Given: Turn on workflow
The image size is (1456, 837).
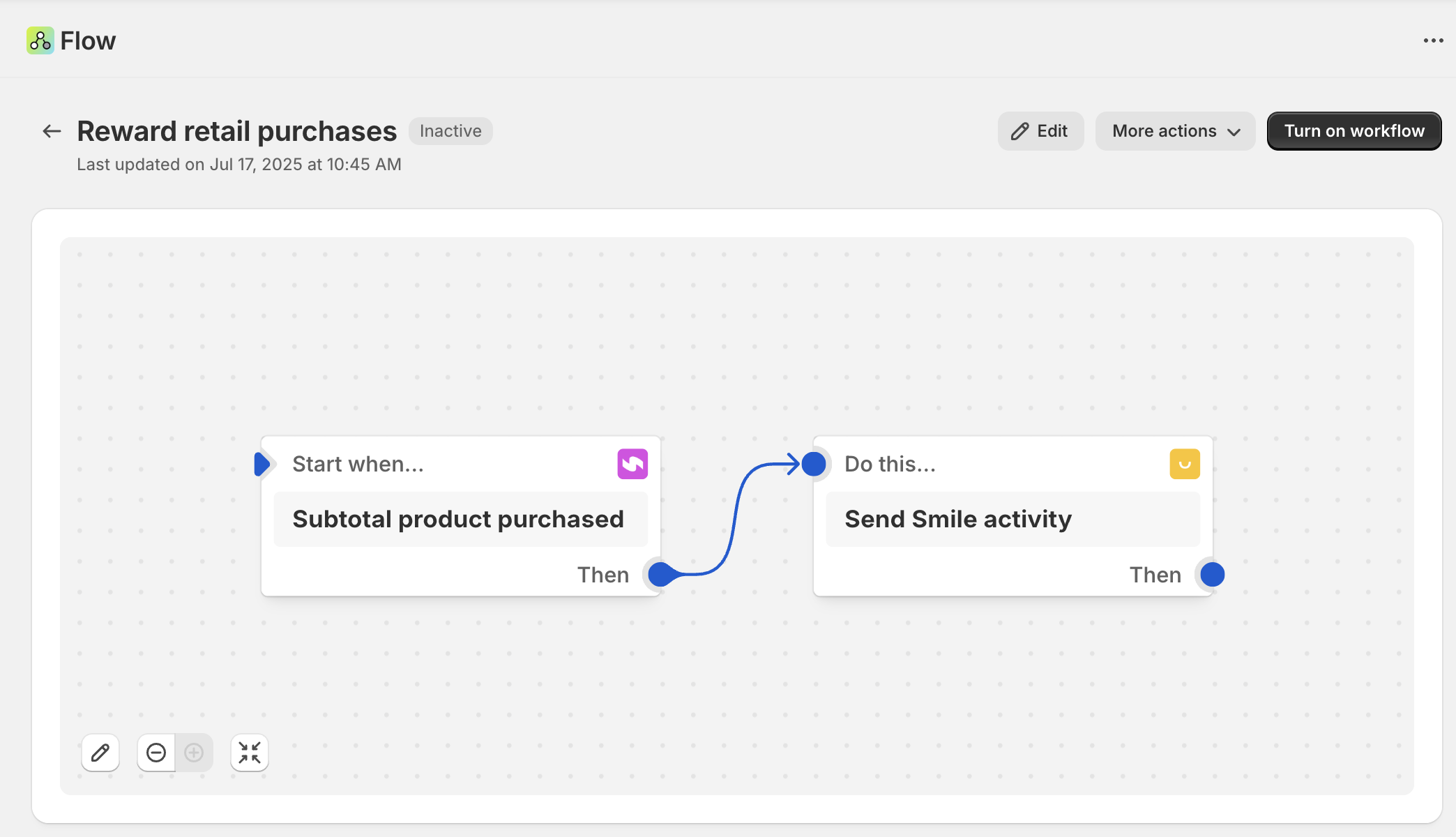Looking at the screenshot, I should [x=1353, y=131].
